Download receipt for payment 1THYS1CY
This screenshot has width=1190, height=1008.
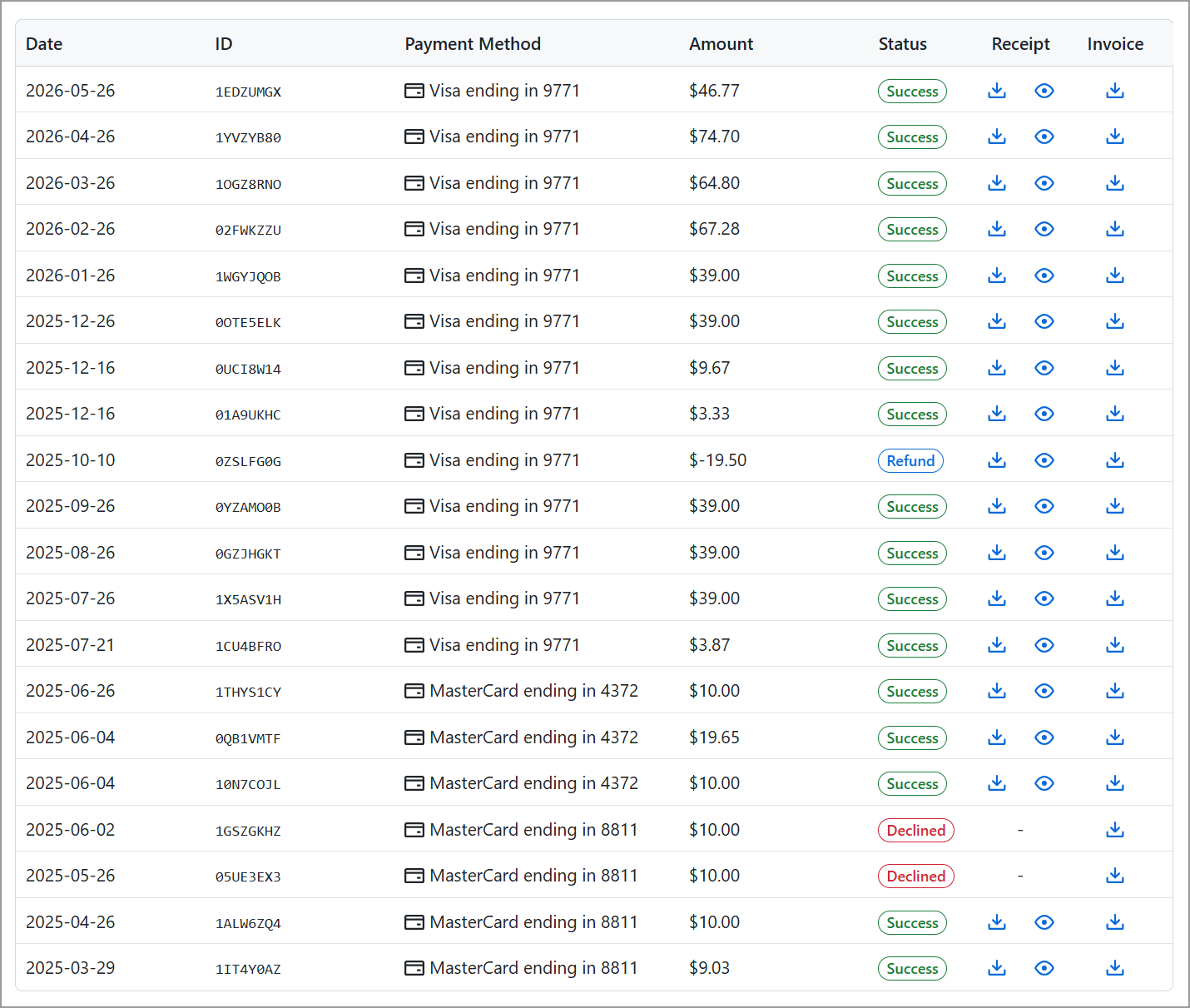coord(997,691)
